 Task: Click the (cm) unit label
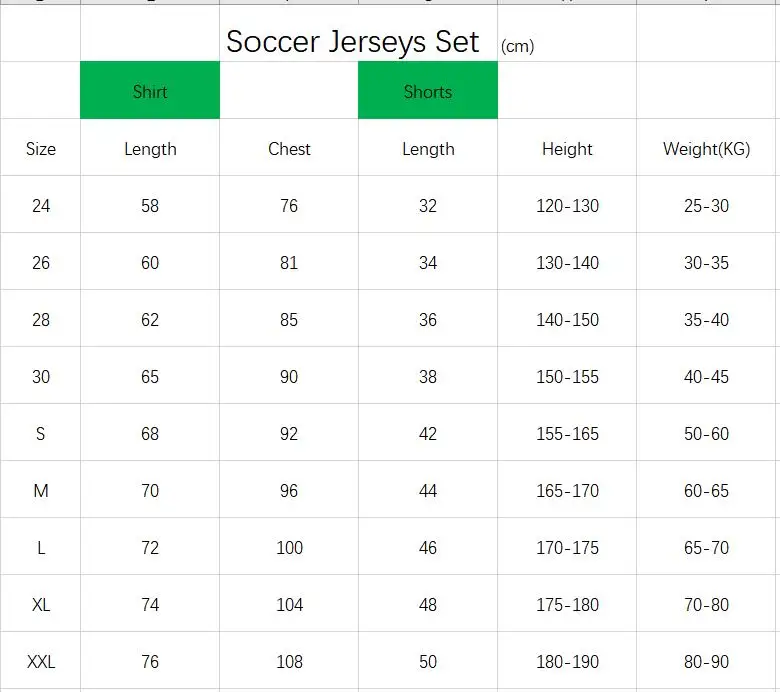pyautogui.click(x=517, y=46)
